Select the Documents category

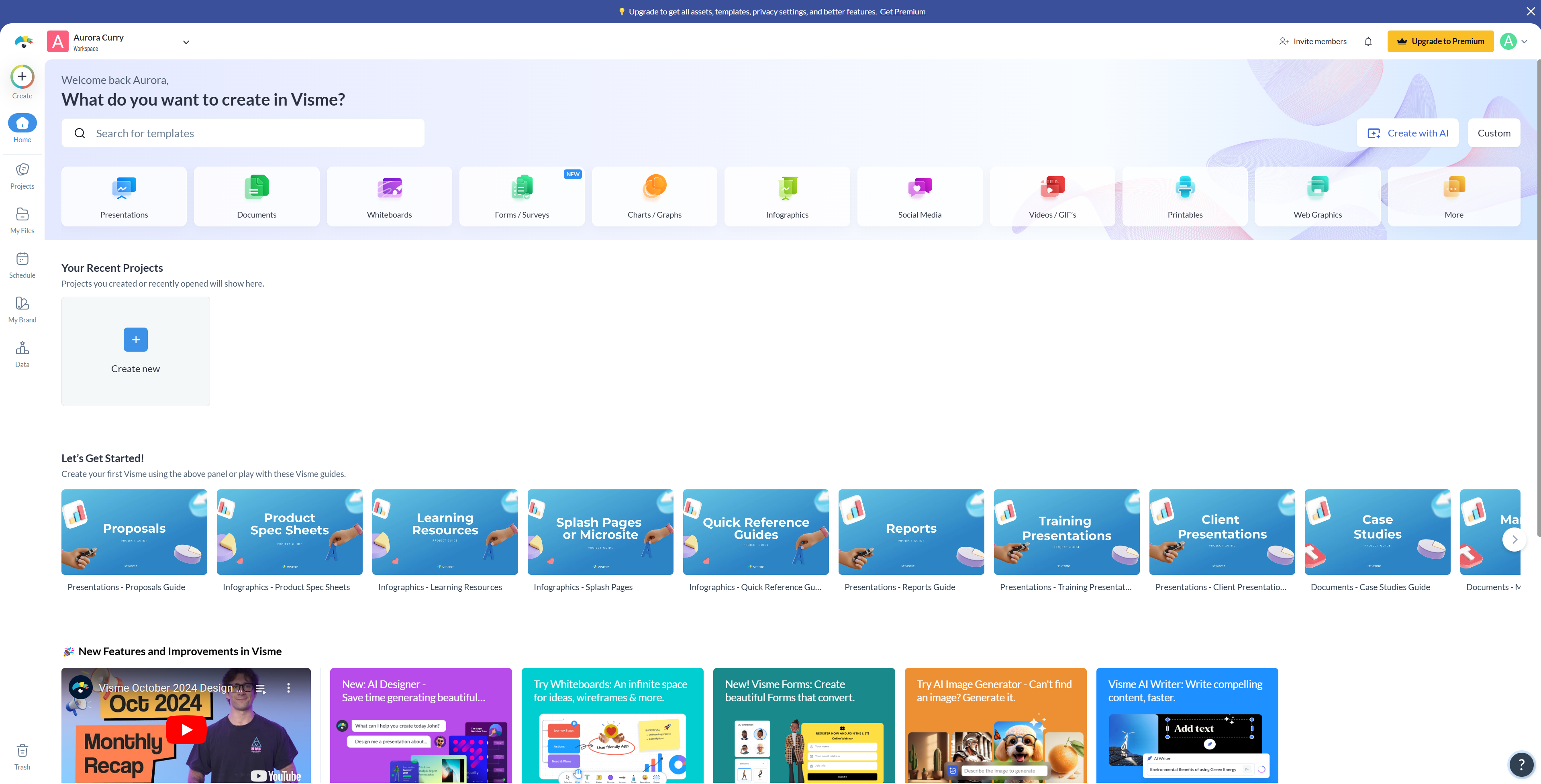257,196
